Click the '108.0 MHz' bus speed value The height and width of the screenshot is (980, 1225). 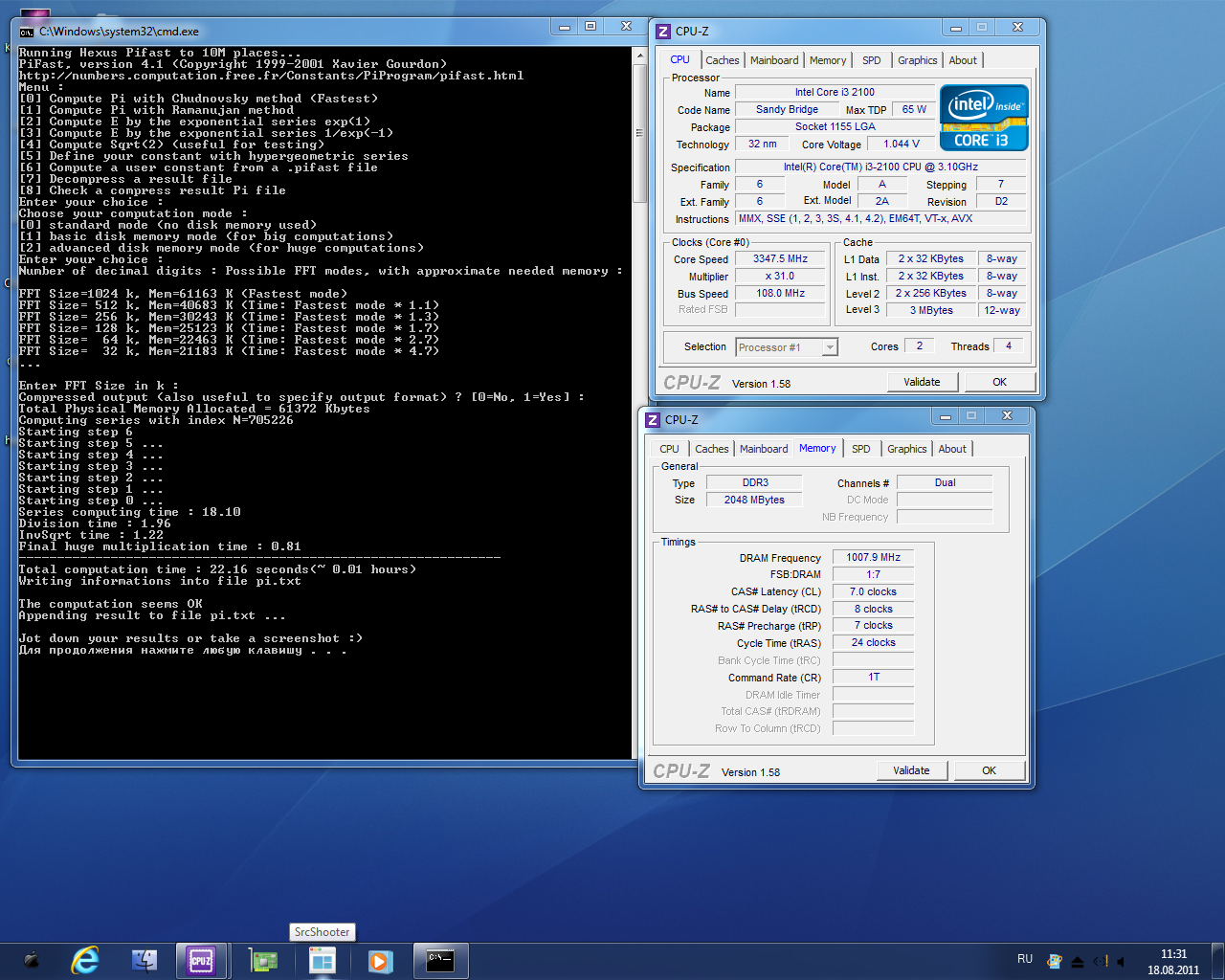tap(780, 294)
